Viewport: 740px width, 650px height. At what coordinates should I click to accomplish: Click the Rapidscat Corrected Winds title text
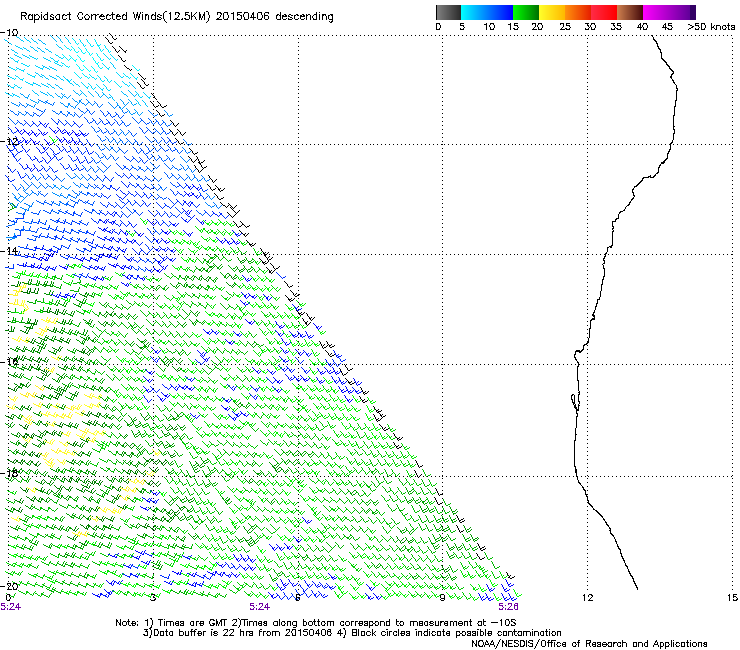coord(177,17)
